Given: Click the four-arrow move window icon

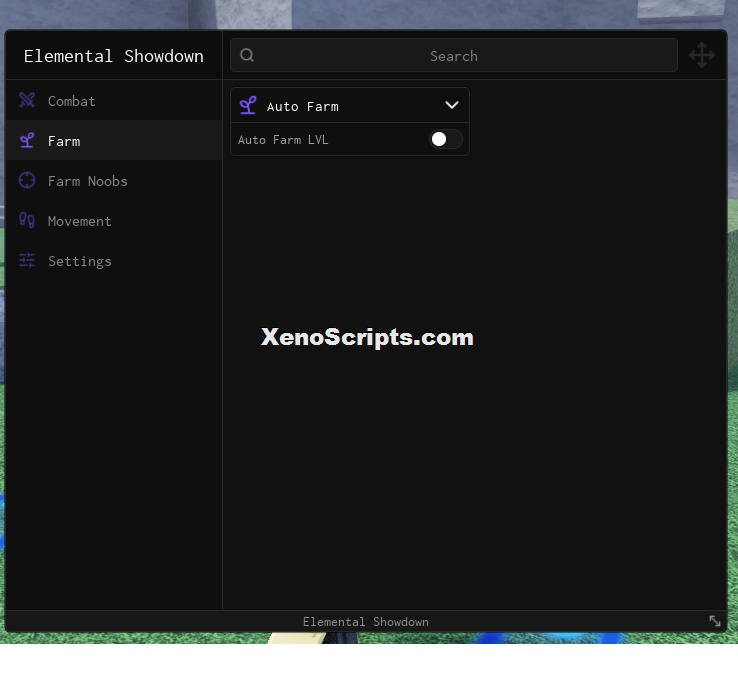Looking at the screenshot, I should click(x=702, y=55).
